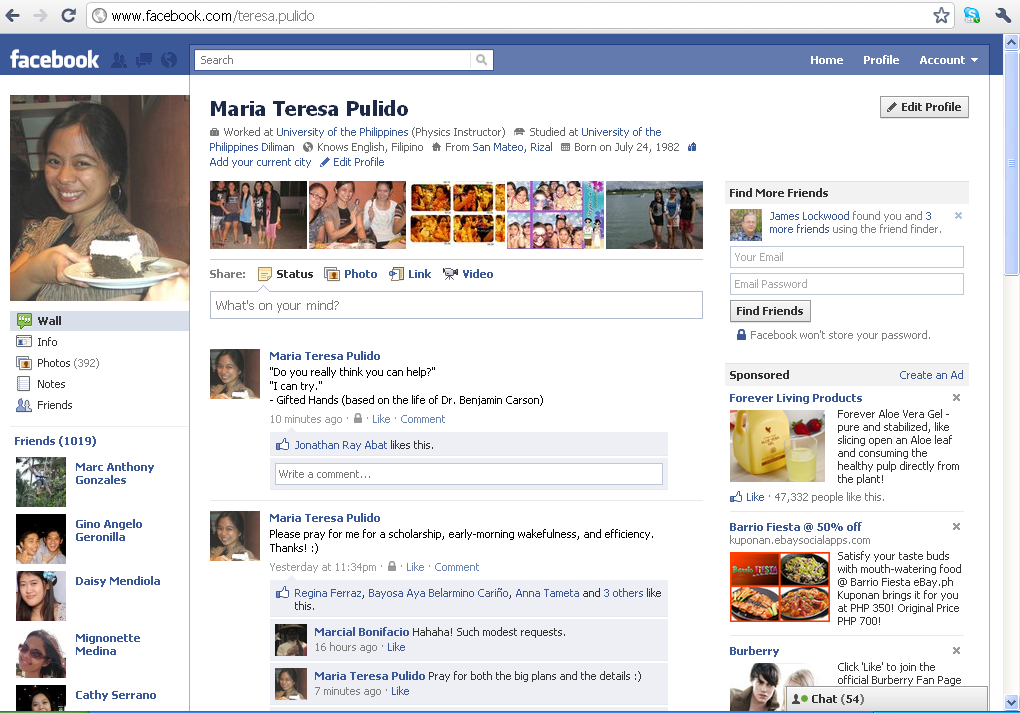Go to Home in the top bar
The width and height of the screenshot is (1020, 713).
(826, 60)
